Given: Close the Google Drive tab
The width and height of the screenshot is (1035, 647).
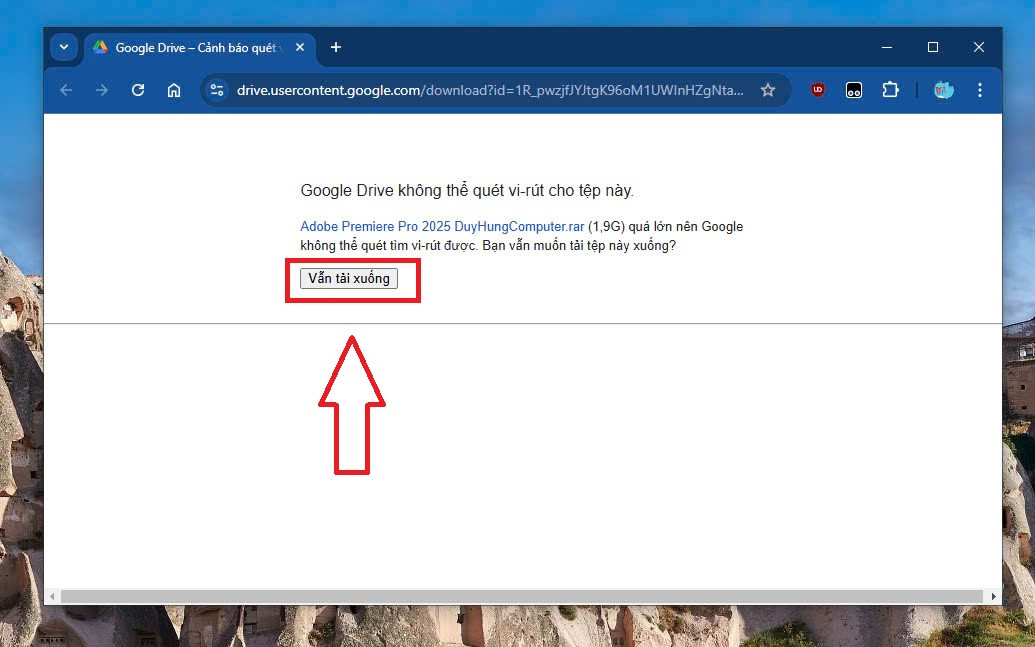Looking at the screenshot, I should click(300, 47).
